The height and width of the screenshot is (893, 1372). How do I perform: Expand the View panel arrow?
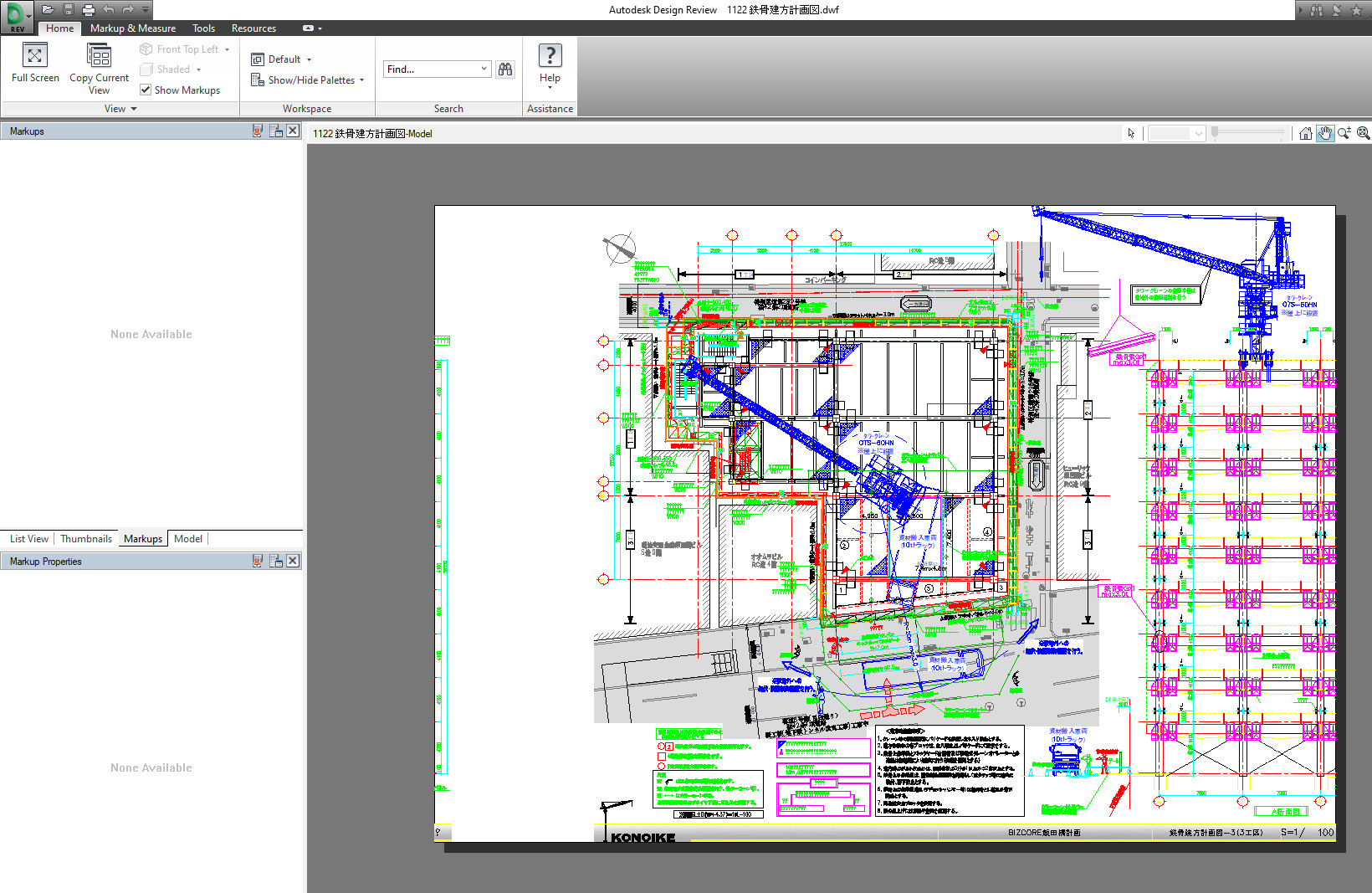click(134, 109)
